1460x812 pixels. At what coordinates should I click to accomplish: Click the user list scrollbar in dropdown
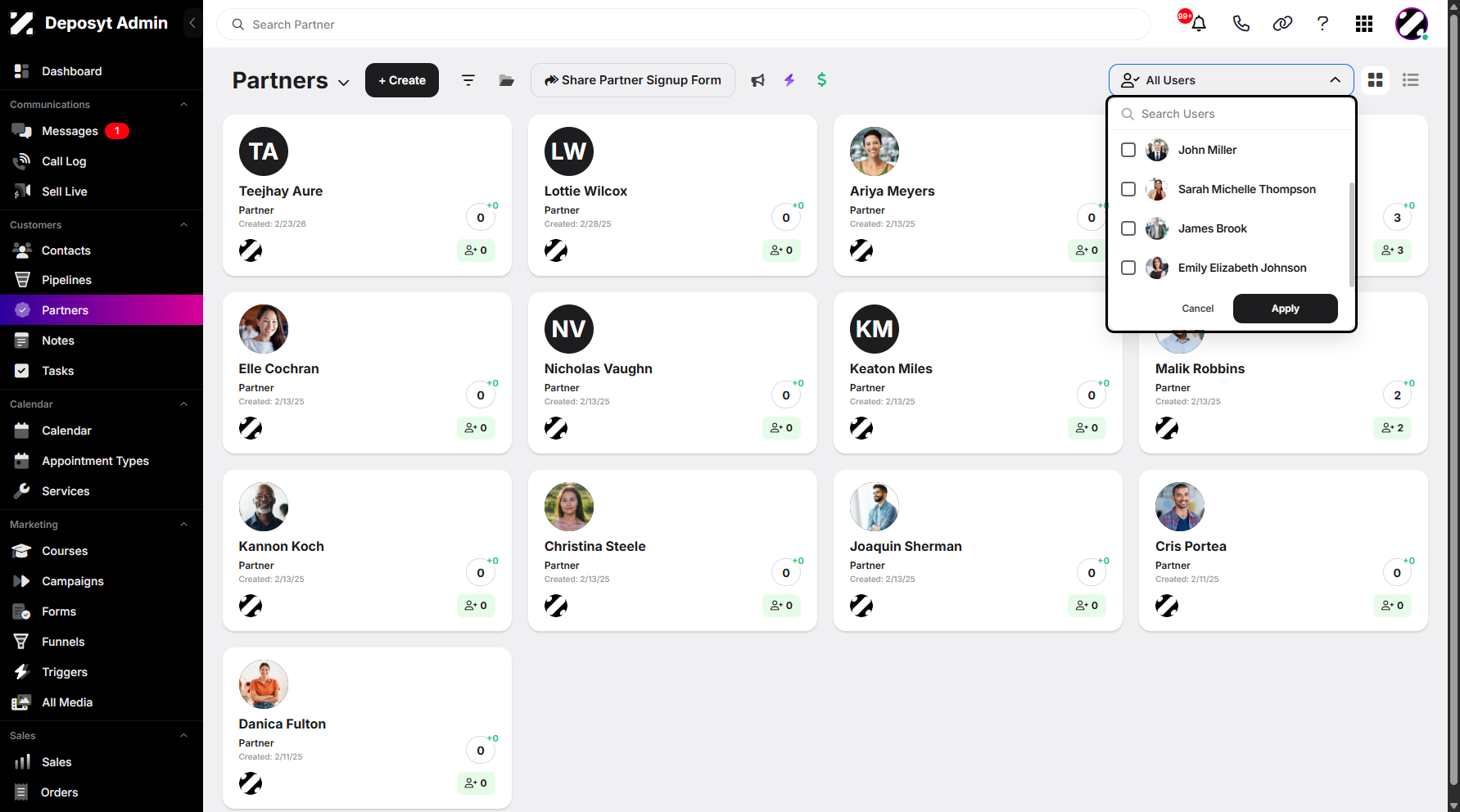(x=1351, y=235)
